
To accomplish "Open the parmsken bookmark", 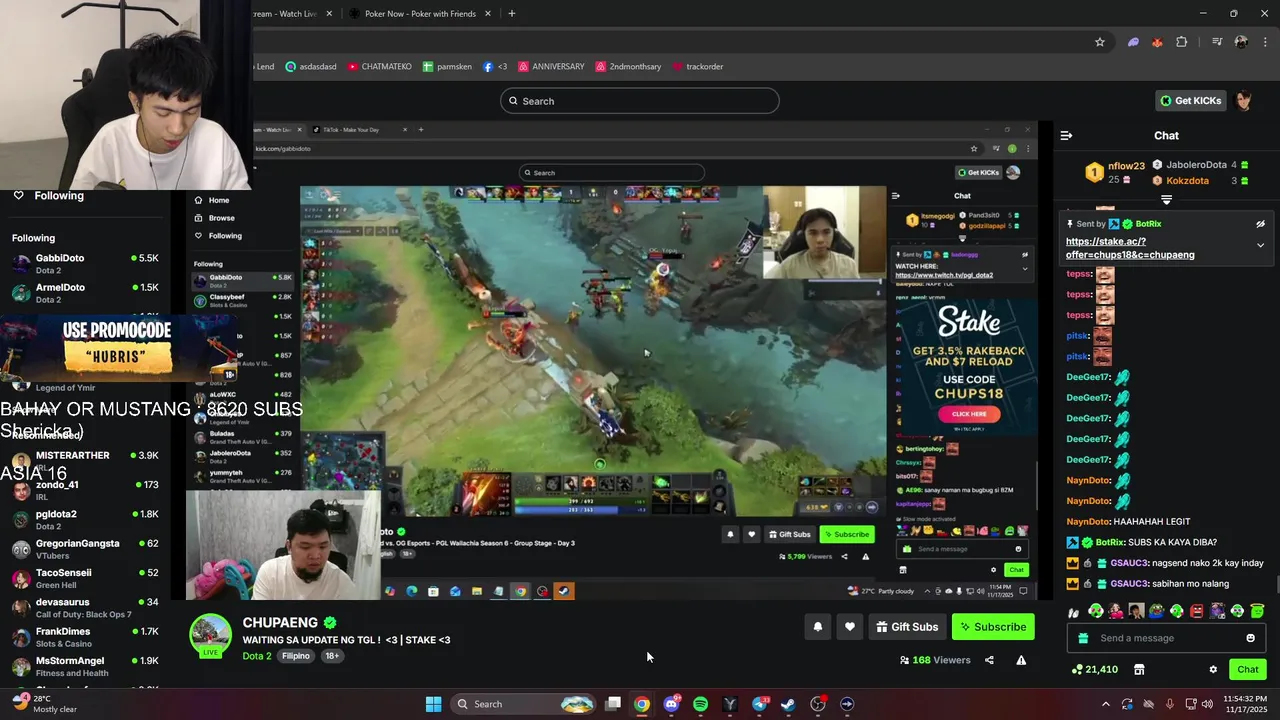I will (x=447, y=67).
